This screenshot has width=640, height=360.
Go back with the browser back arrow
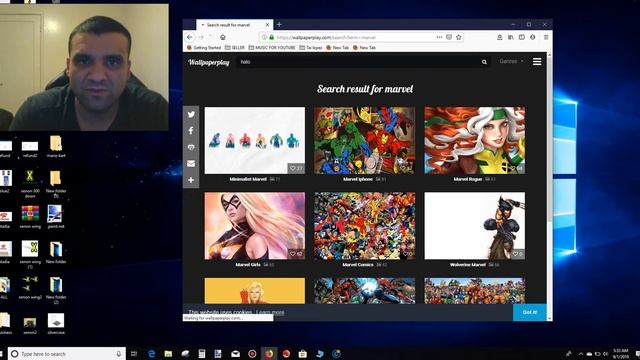pyautogui.click(x=189, y=37)
